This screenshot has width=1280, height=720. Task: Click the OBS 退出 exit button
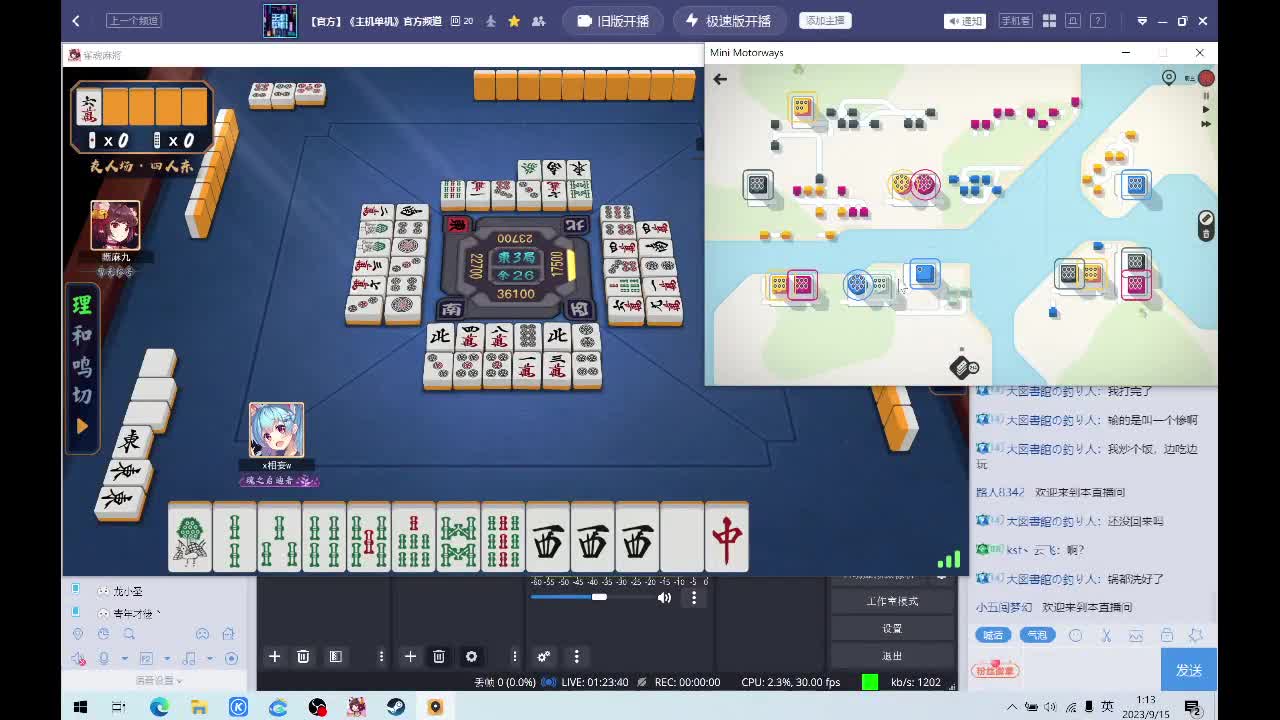pyautogui.click(x=892, y=656)
